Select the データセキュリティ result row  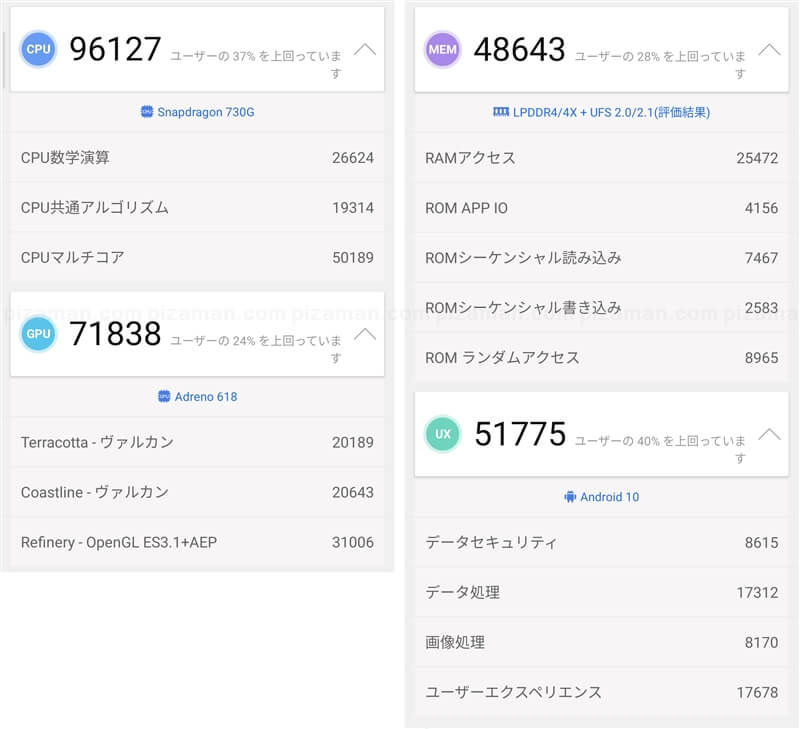(601, 543)
